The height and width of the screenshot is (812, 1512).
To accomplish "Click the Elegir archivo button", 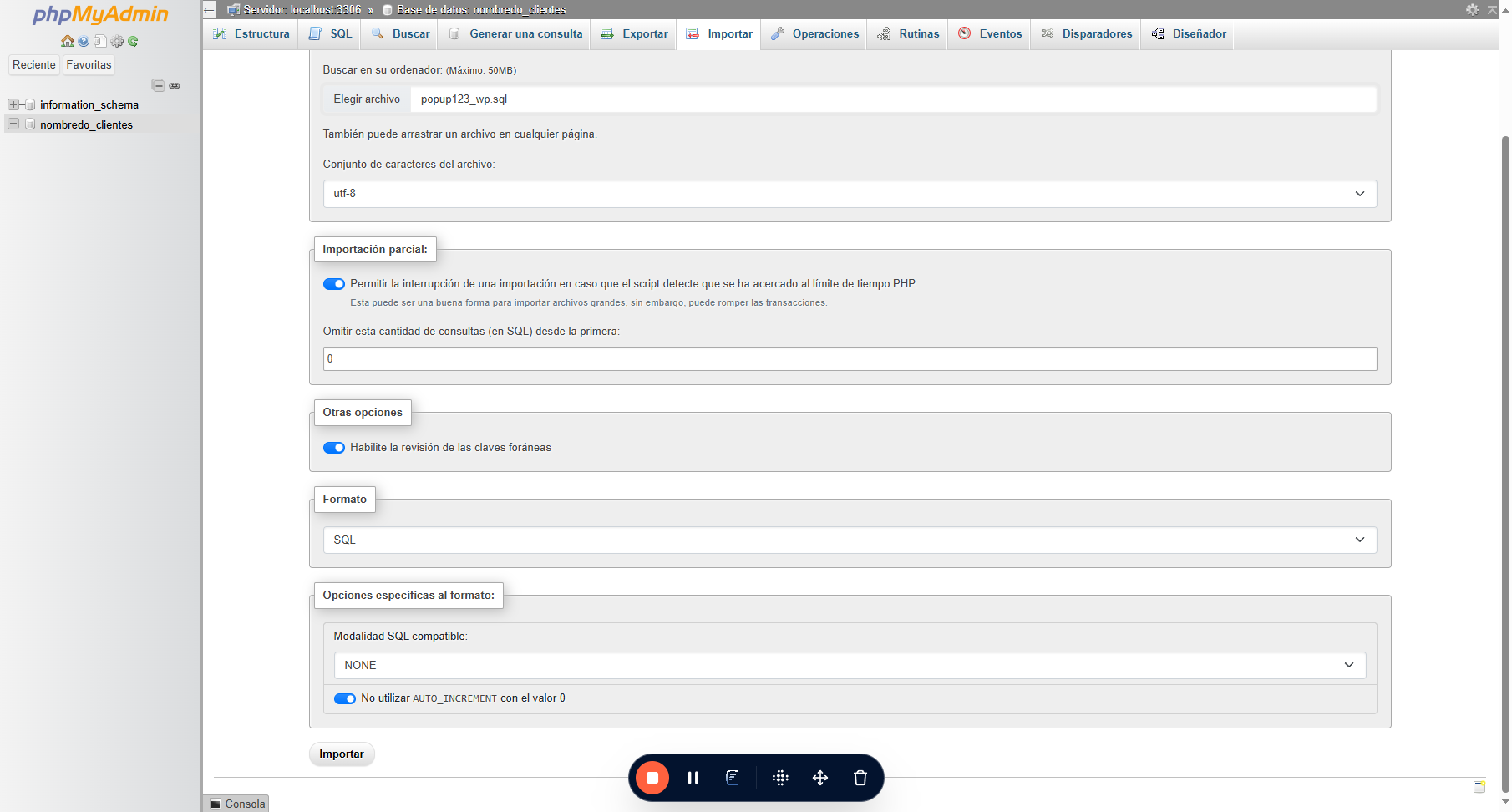I will pos(367,99).
